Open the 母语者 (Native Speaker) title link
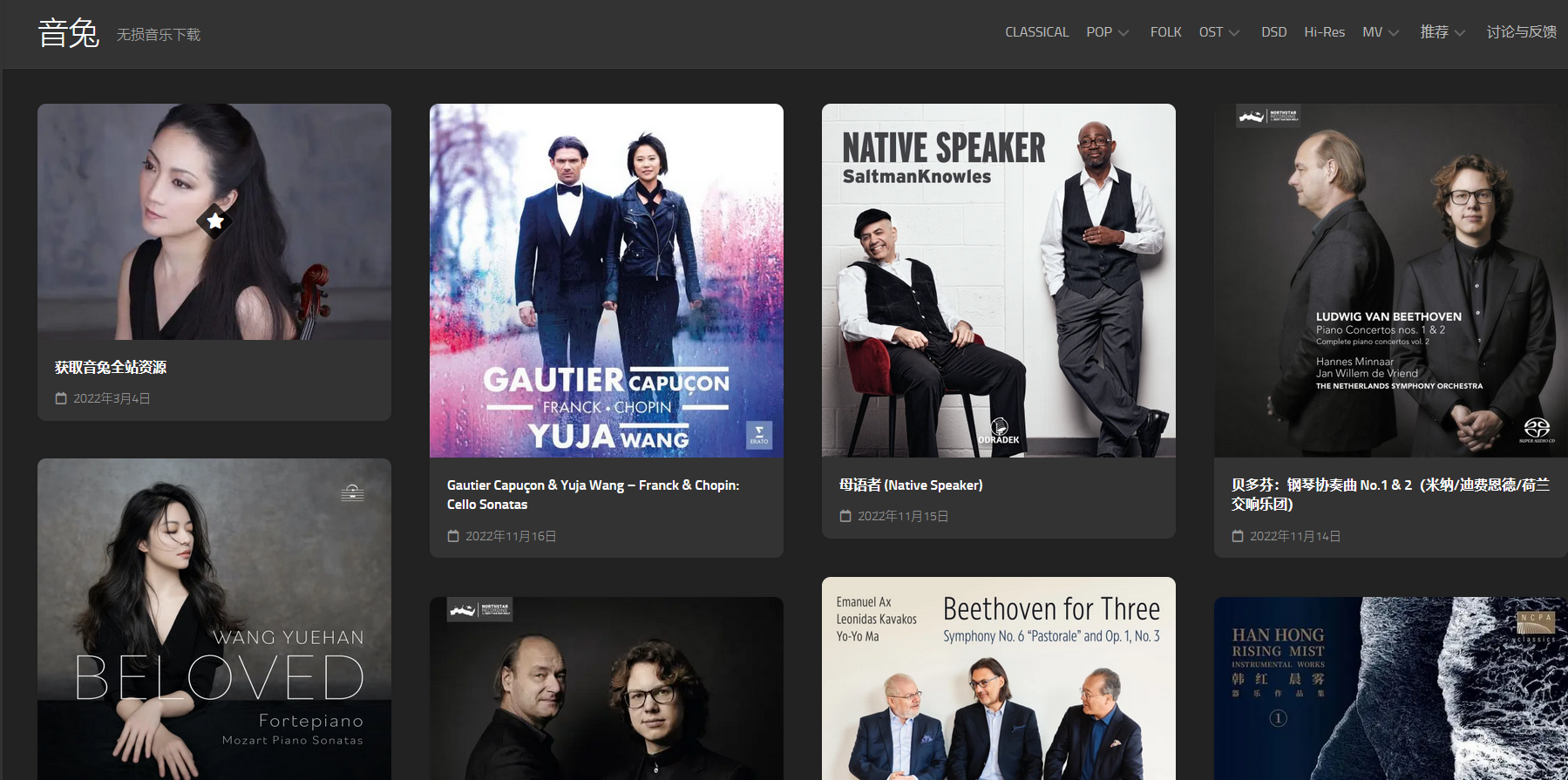Image resolution: width=1568 pixels, height=780 pixels. (x=911, y=485)
